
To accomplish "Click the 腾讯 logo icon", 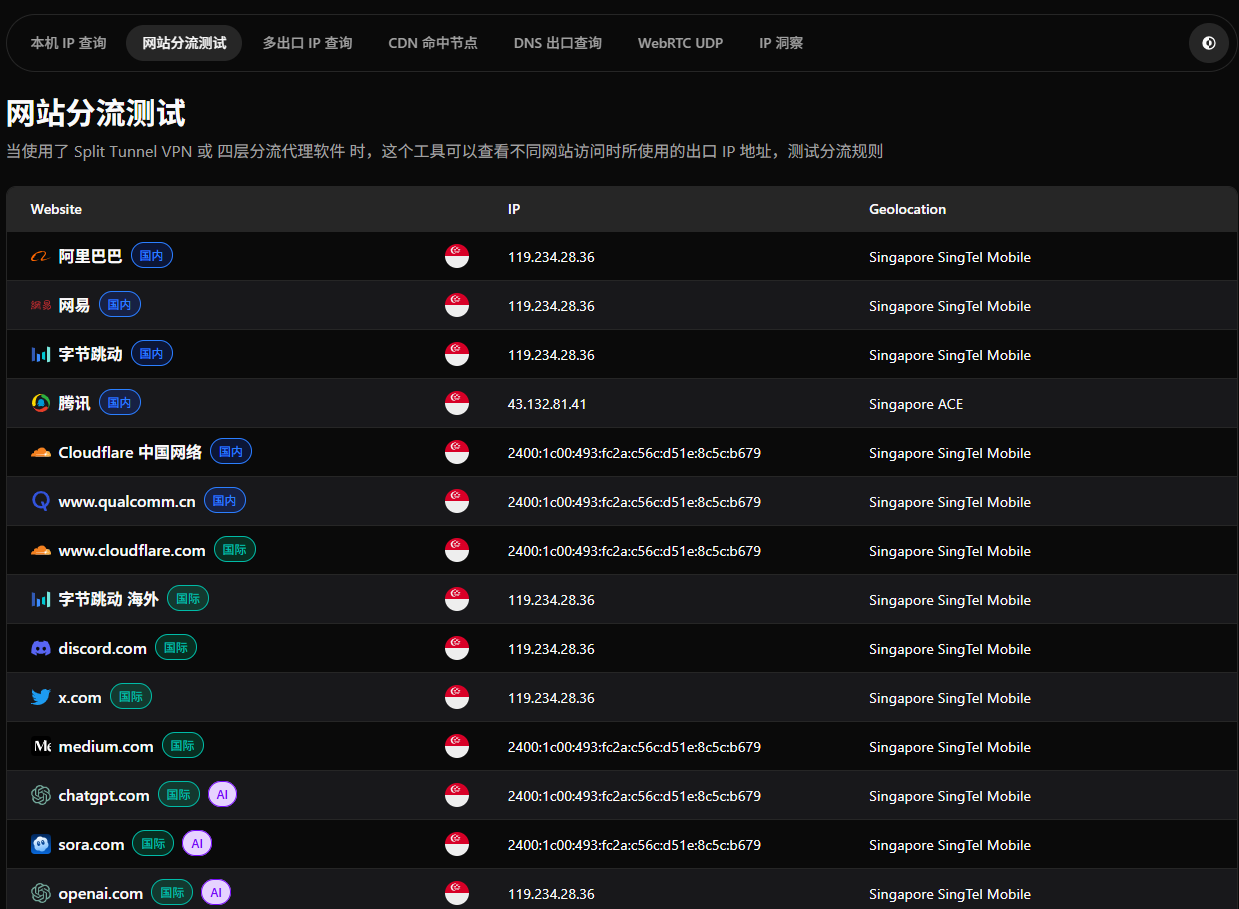I will 40,403.
